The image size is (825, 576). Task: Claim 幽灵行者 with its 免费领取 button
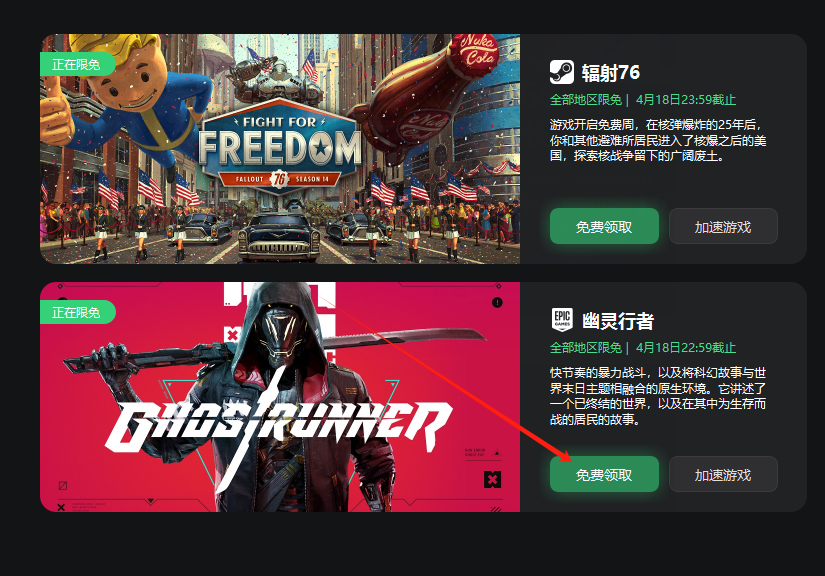[x=604, y=474]
